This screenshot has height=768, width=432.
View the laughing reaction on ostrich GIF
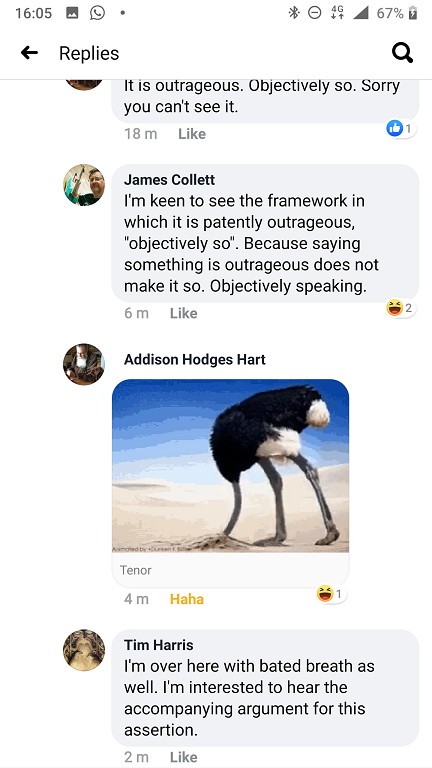[x=331, y=594]
